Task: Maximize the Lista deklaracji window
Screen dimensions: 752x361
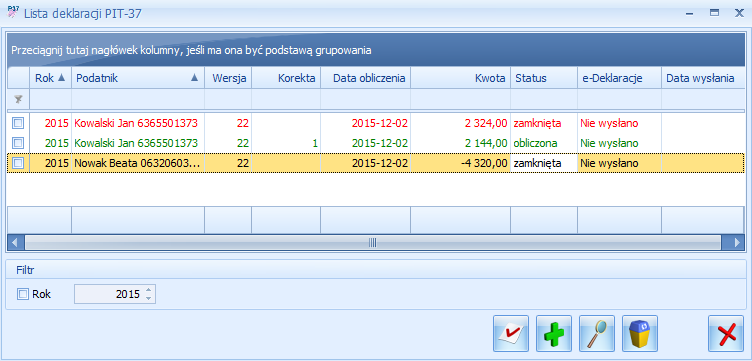Action: [x=715, y=13]
